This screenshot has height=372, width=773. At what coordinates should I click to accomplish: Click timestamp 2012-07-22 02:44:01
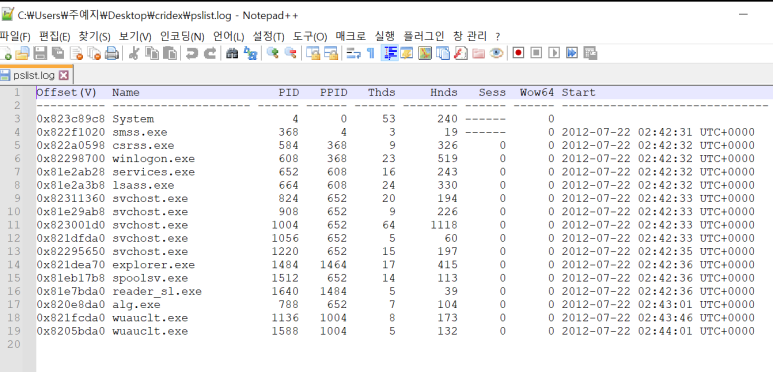(x=627, y=331)
